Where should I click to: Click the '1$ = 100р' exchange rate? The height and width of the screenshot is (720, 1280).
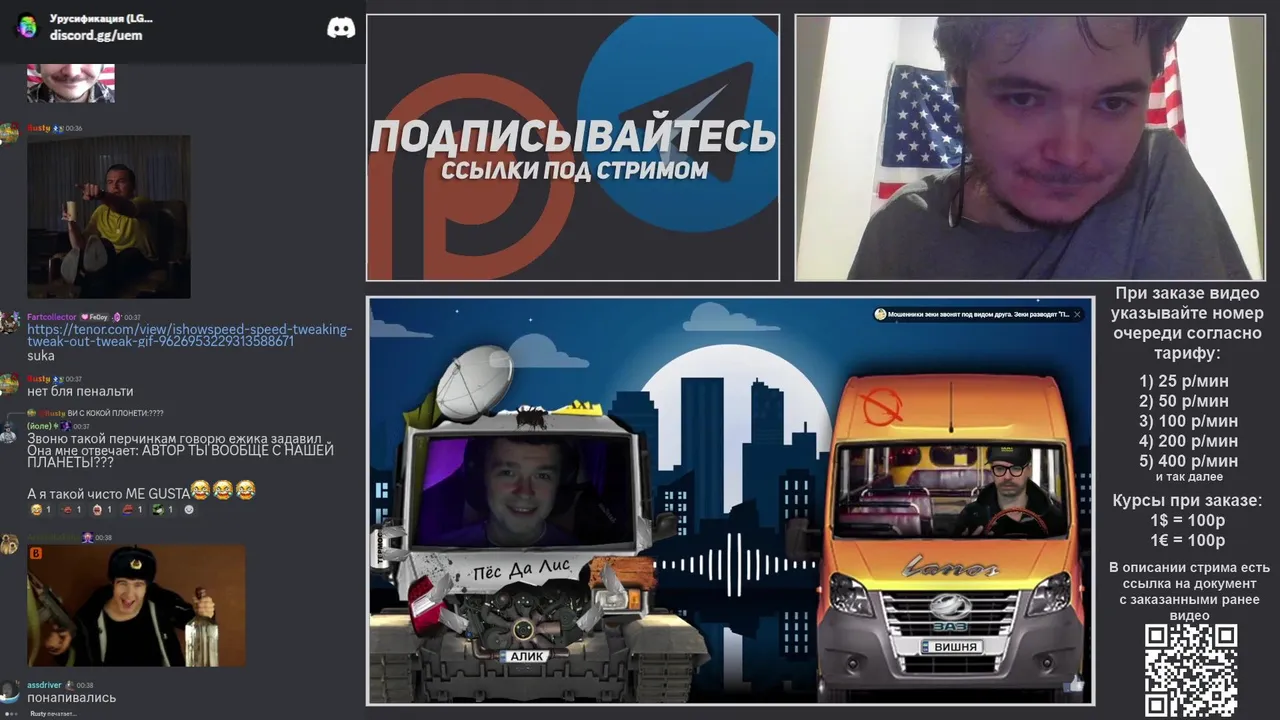click(1188, 521)
